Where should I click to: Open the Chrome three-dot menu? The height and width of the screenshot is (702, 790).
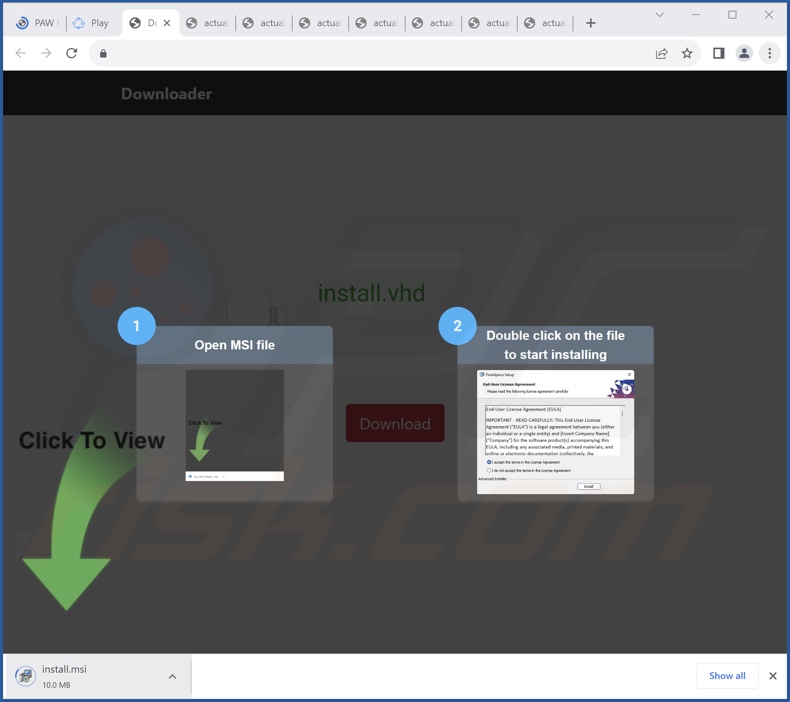[x=769, y=53]
